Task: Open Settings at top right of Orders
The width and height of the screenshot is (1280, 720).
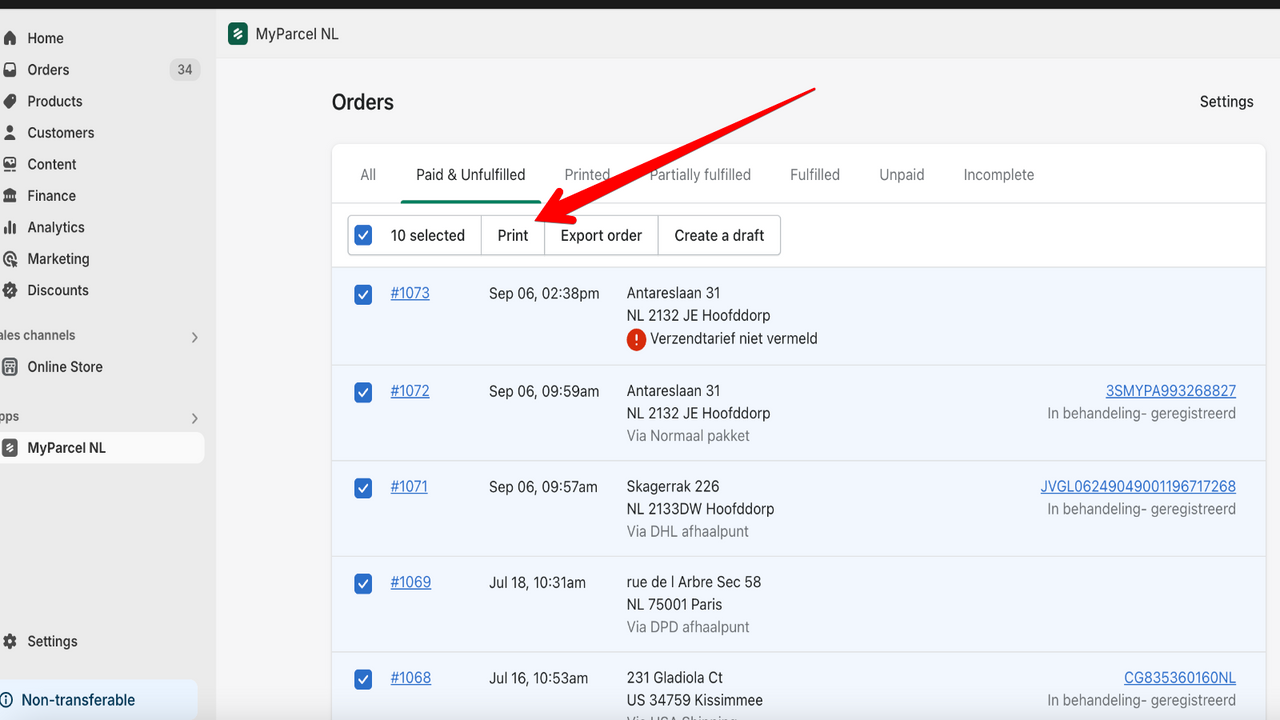Action: (1226, 102)
